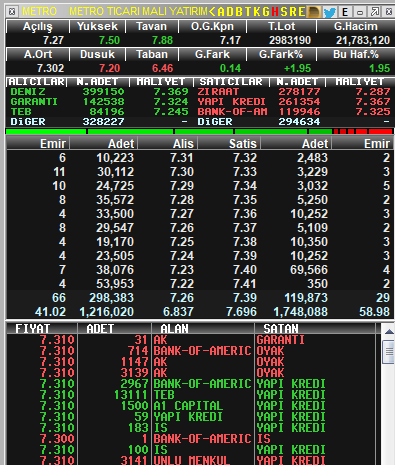The height and width of the screenshot is (465, 395).
Task: Click the detach window arrow icon
Action: pos(375,12)
